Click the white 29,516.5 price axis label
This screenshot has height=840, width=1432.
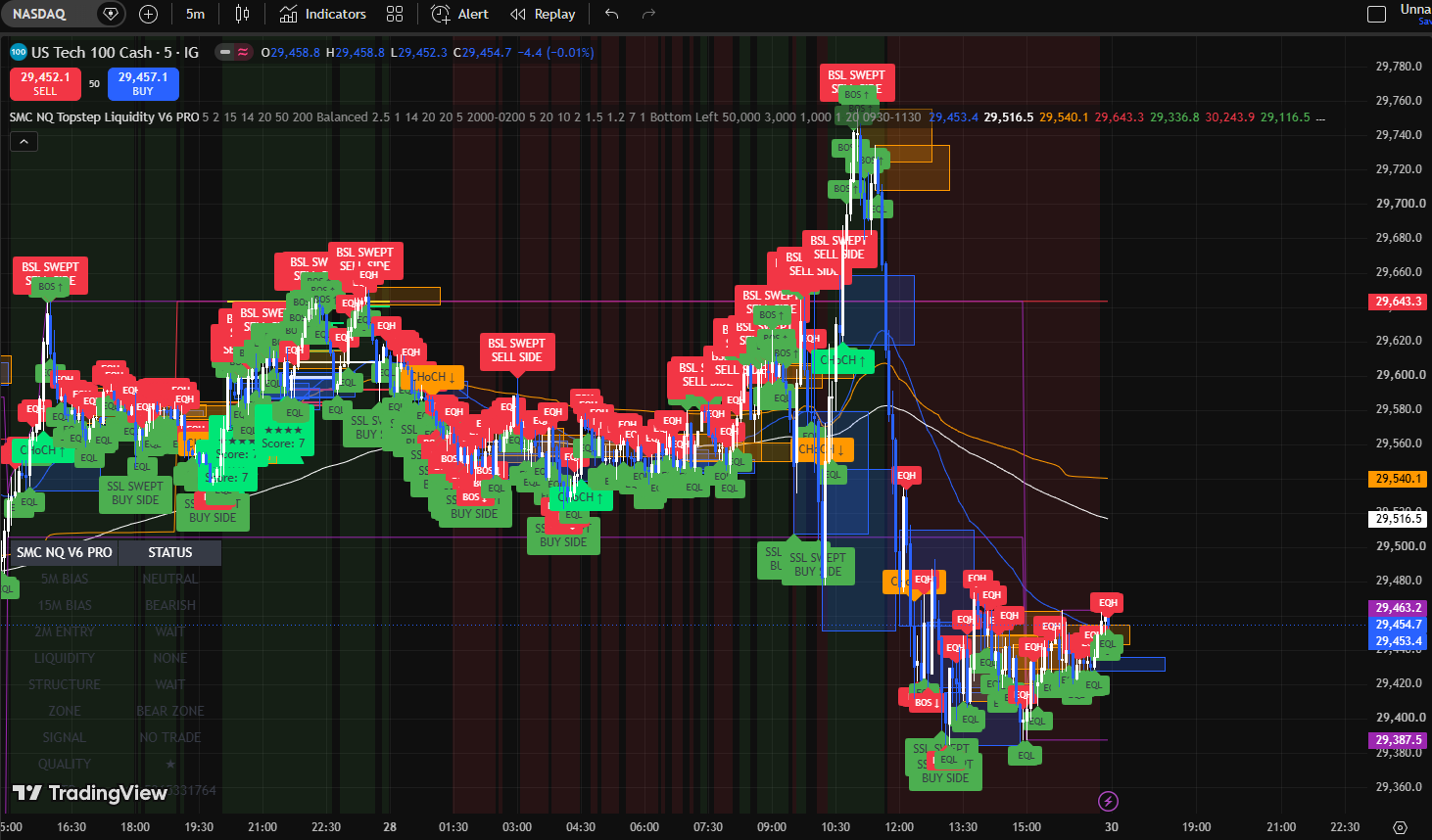coord(1398,519)
